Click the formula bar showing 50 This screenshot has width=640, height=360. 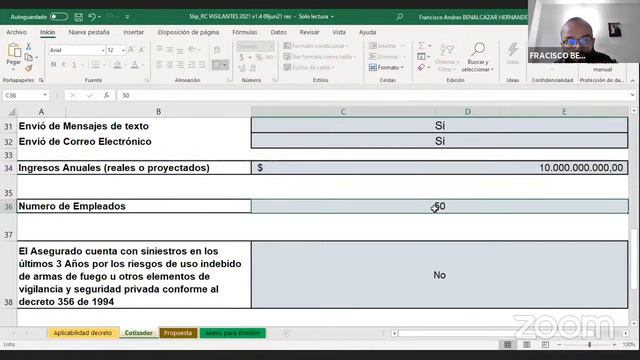(x=373, y=95)
